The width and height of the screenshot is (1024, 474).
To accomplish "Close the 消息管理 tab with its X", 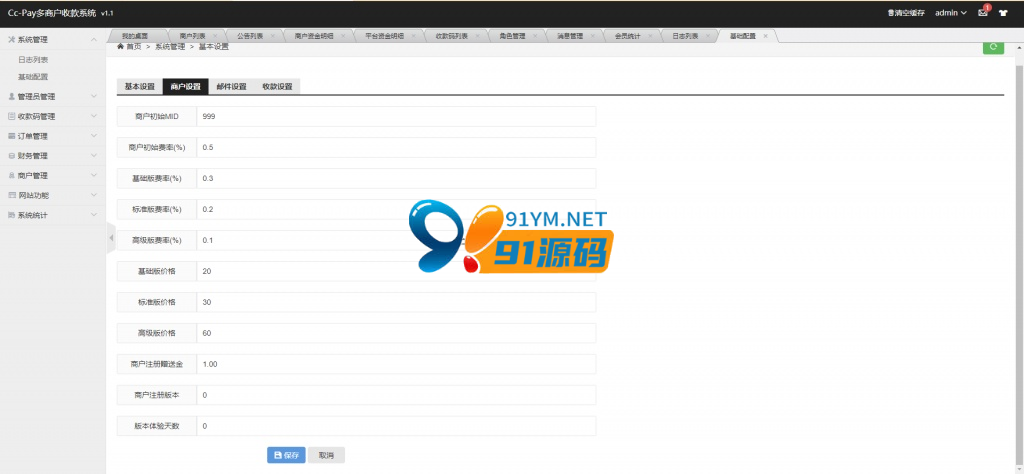I will pos(592,36).
